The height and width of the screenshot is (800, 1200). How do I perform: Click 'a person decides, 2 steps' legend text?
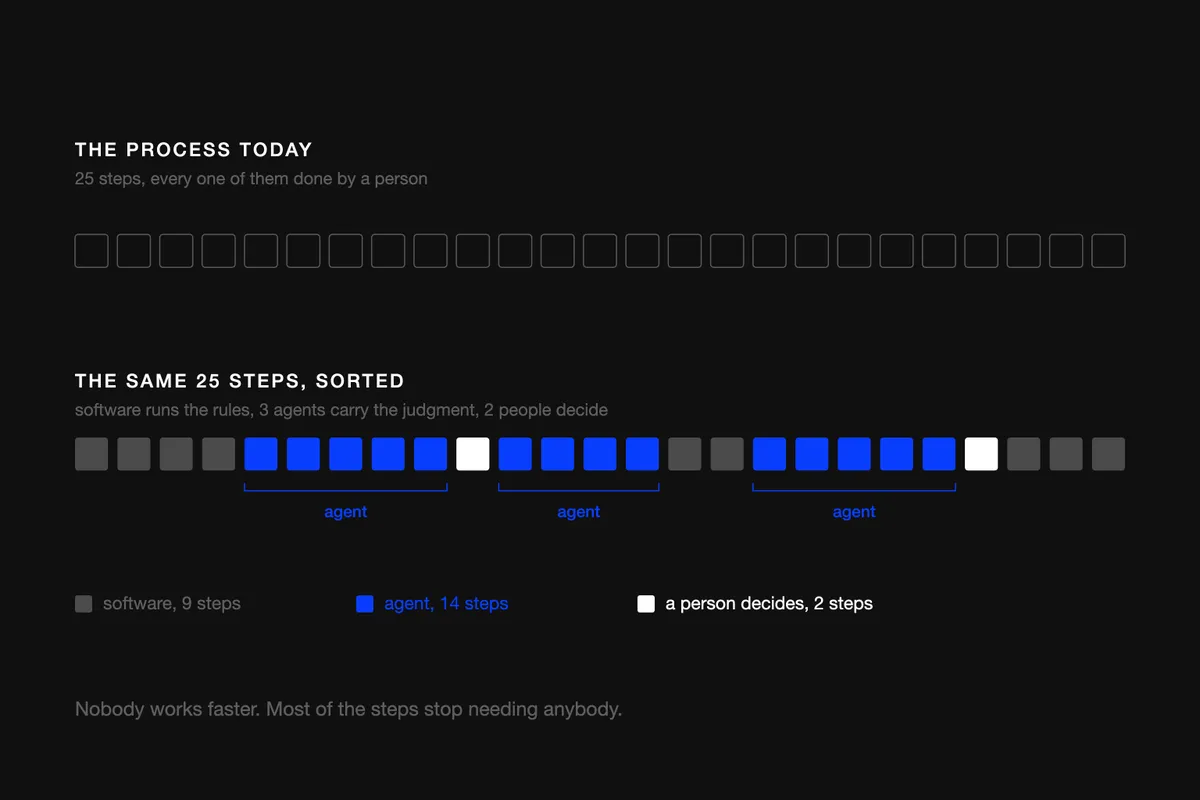(x=769, y=604)
